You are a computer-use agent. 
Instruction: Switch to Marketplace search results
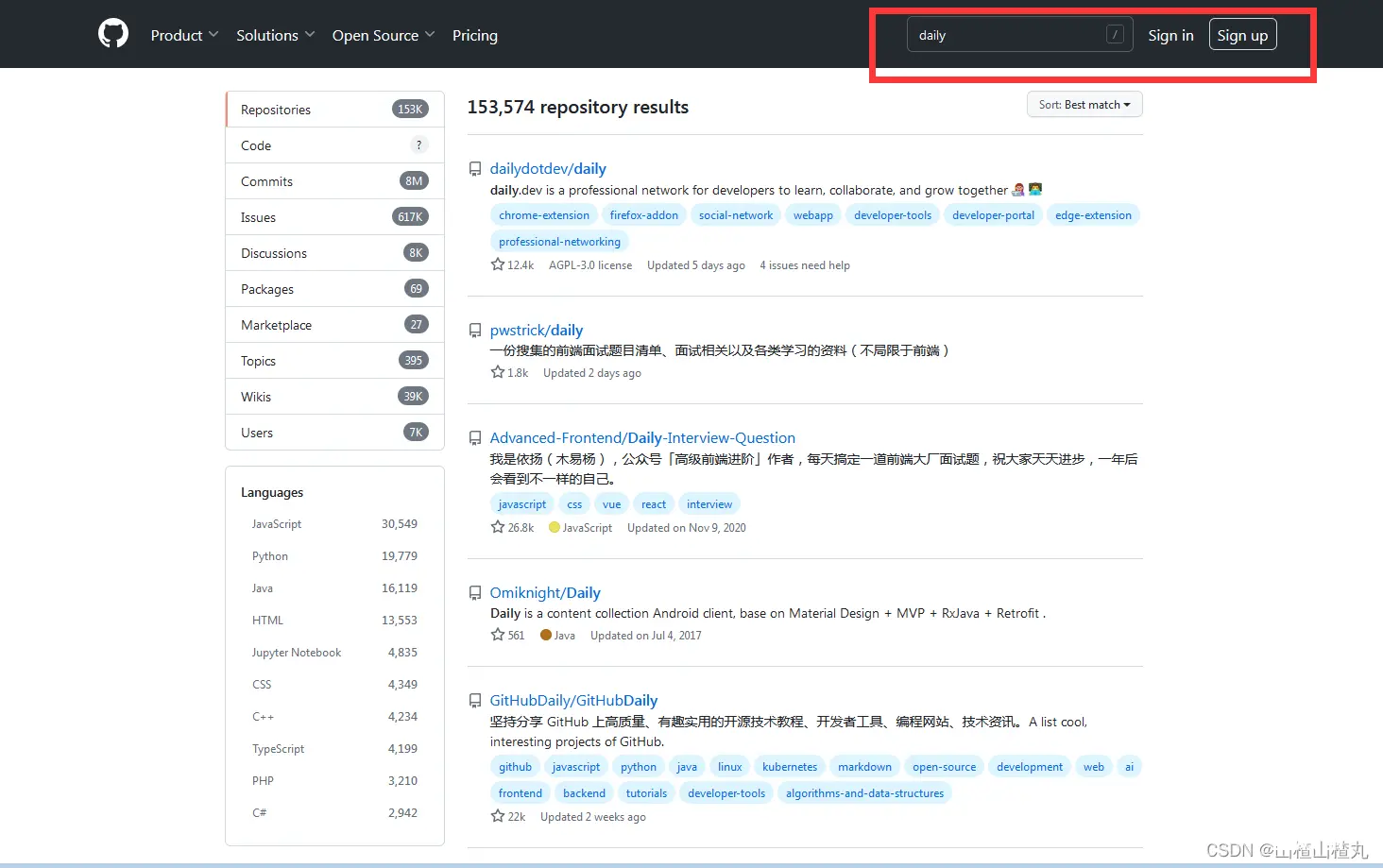(335, 325)
